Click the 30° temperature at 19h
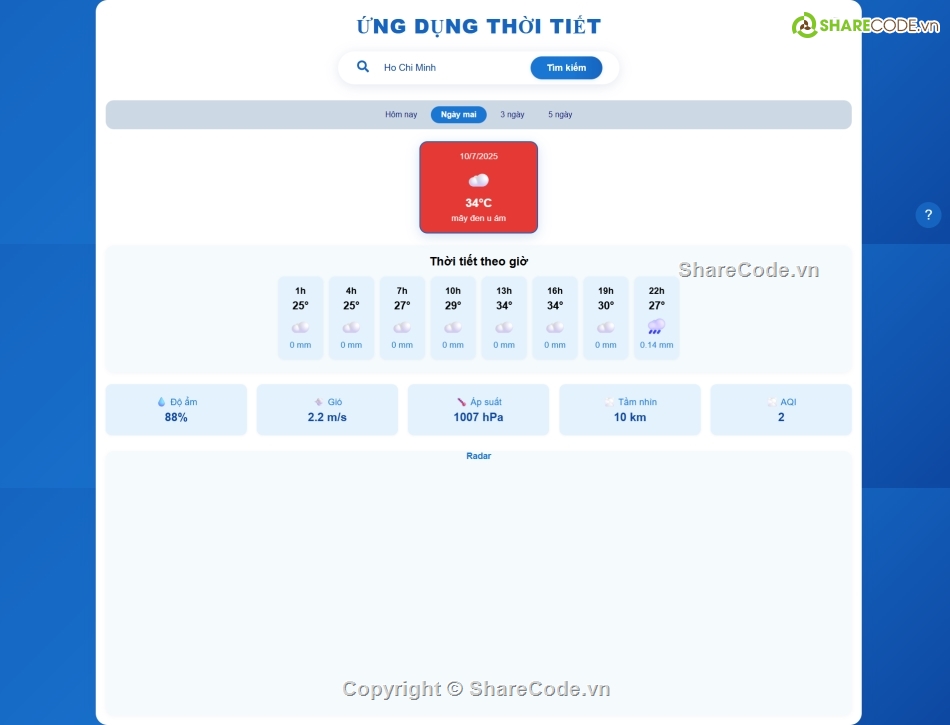Image resolution: width=950 pixels, height=725 pixels. [606, 306]
